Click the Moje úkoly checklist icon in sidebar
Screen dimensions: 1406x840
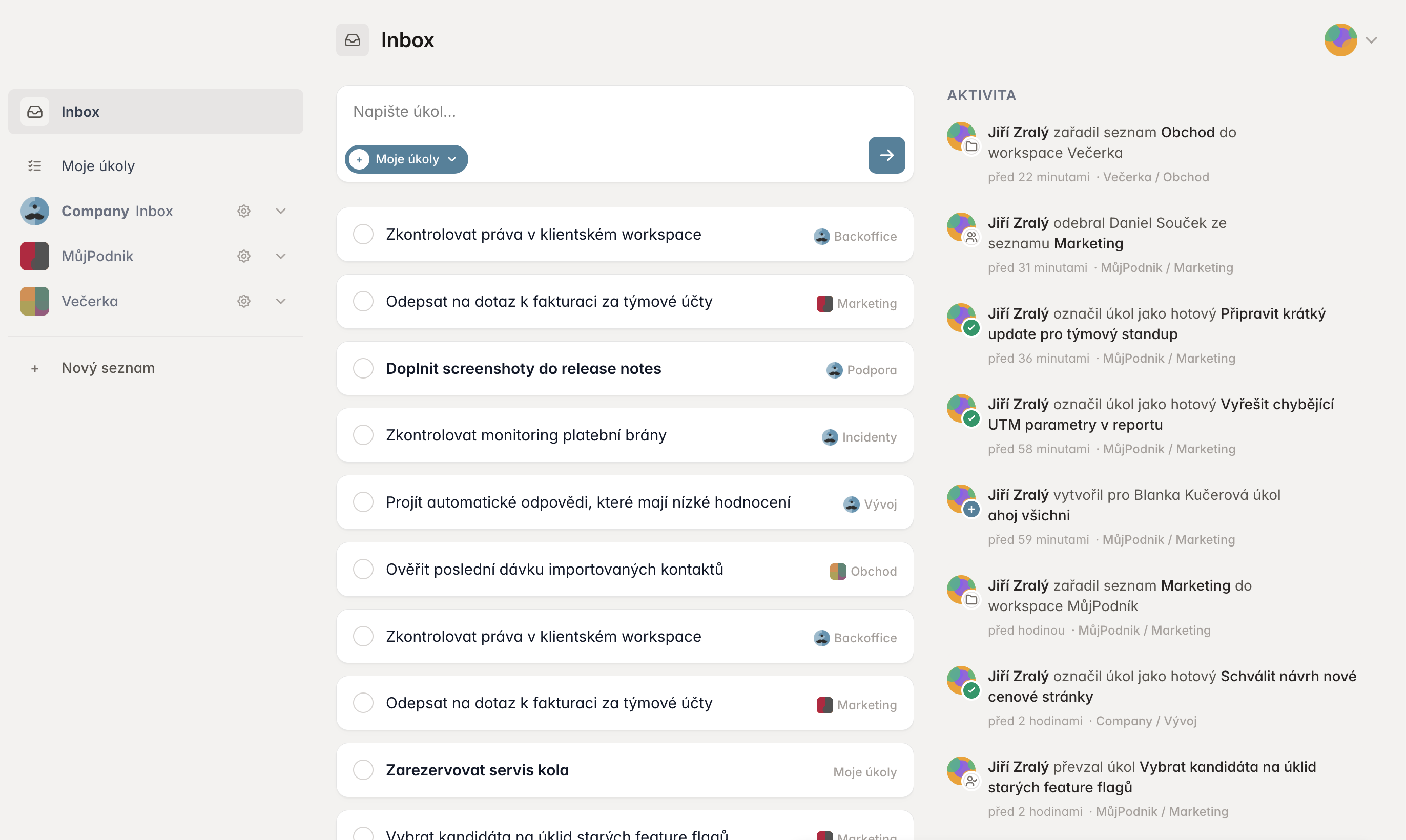coord(35,166)
